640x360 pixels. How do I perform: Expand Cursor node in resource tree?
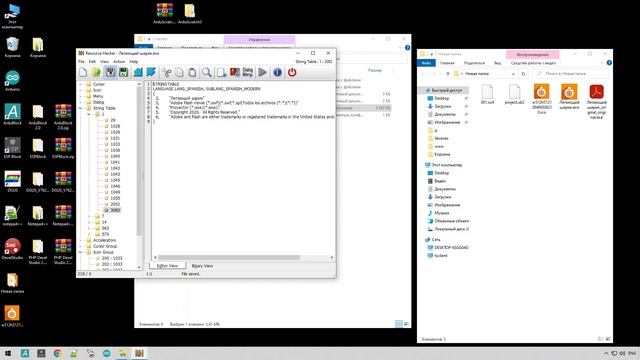click(81, 84)
